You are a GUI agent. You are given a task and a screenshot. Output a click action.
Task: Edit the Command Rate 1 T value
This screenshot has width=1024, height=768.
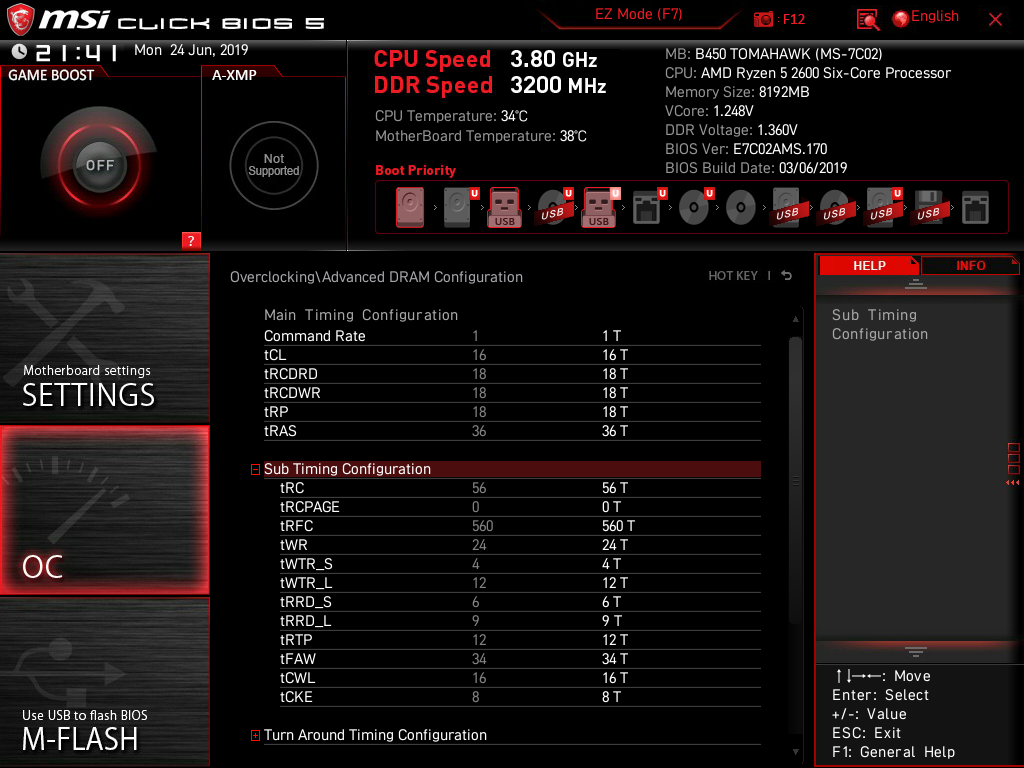[x=611, y=336]
